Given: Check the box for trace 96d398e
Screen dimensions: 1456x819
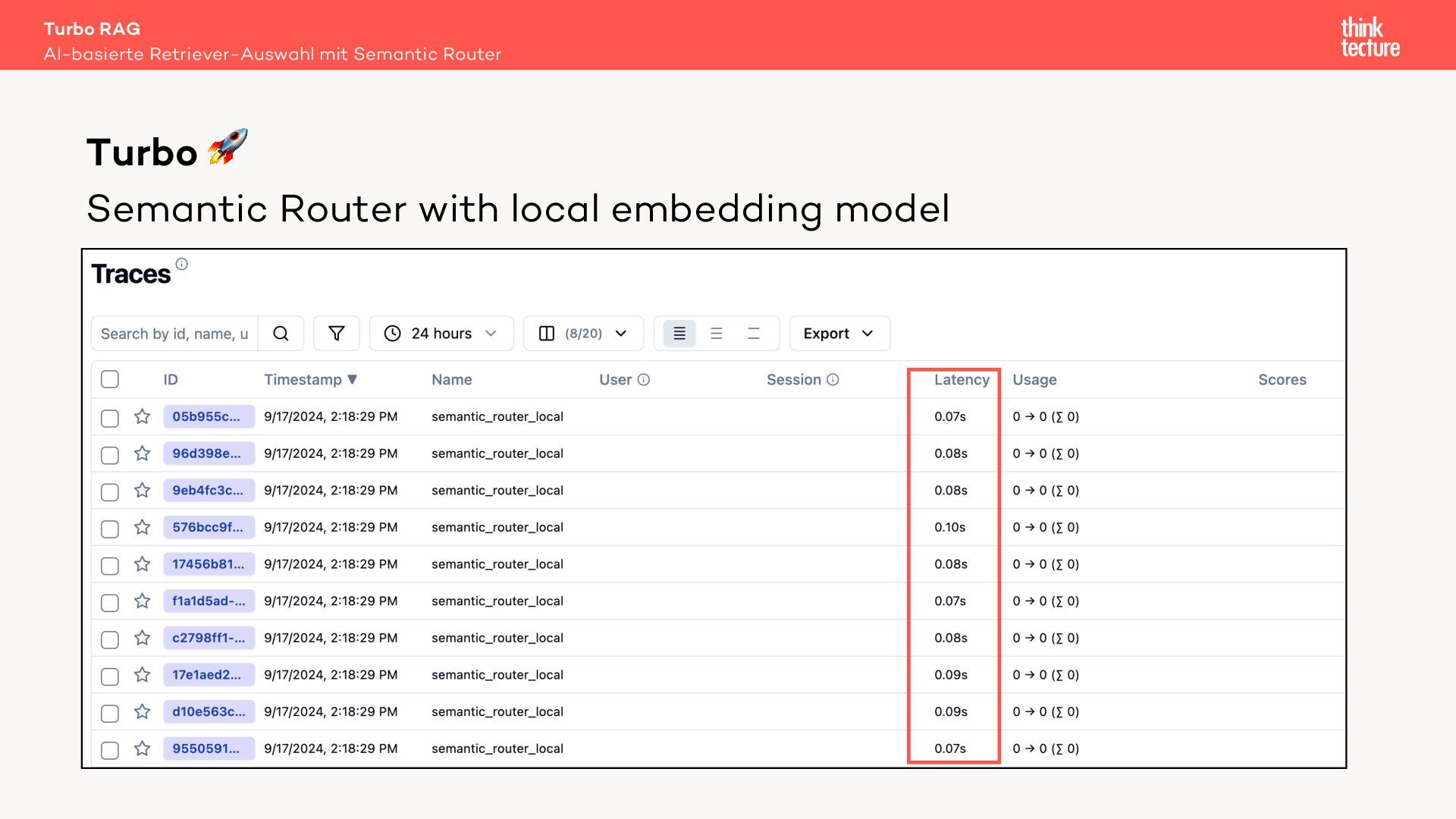Looking at the screenshot, I should pos(110,455).
